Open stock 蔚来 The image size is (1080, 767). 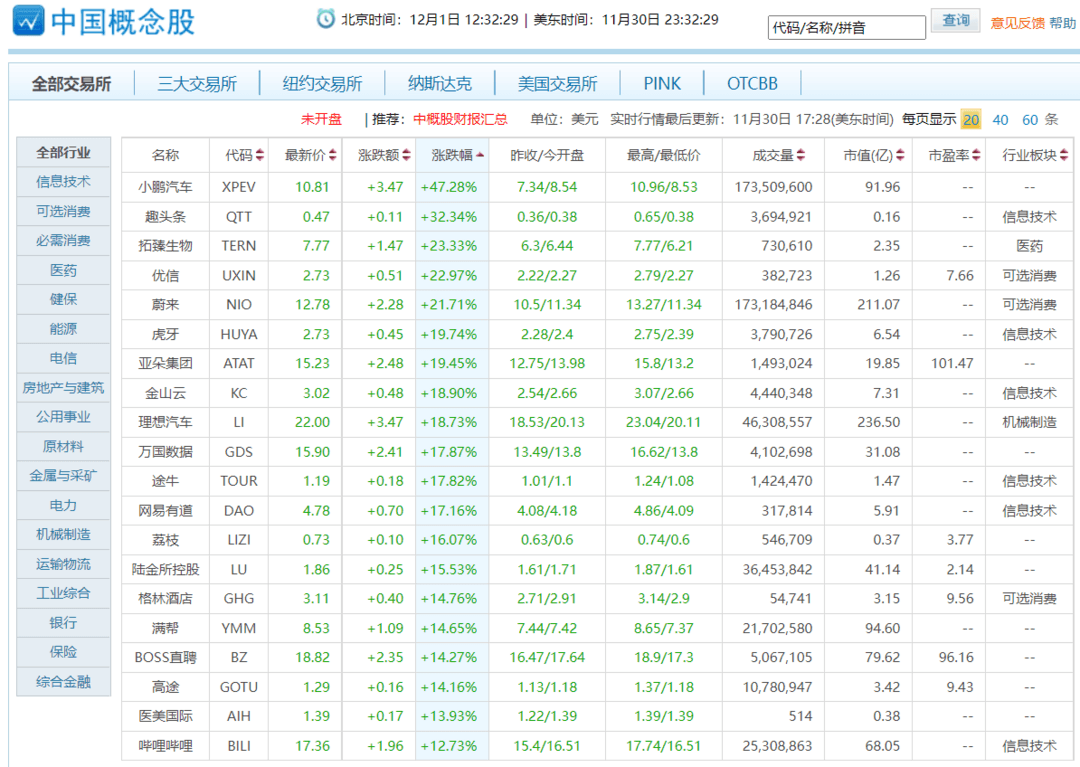coord(165,304)
